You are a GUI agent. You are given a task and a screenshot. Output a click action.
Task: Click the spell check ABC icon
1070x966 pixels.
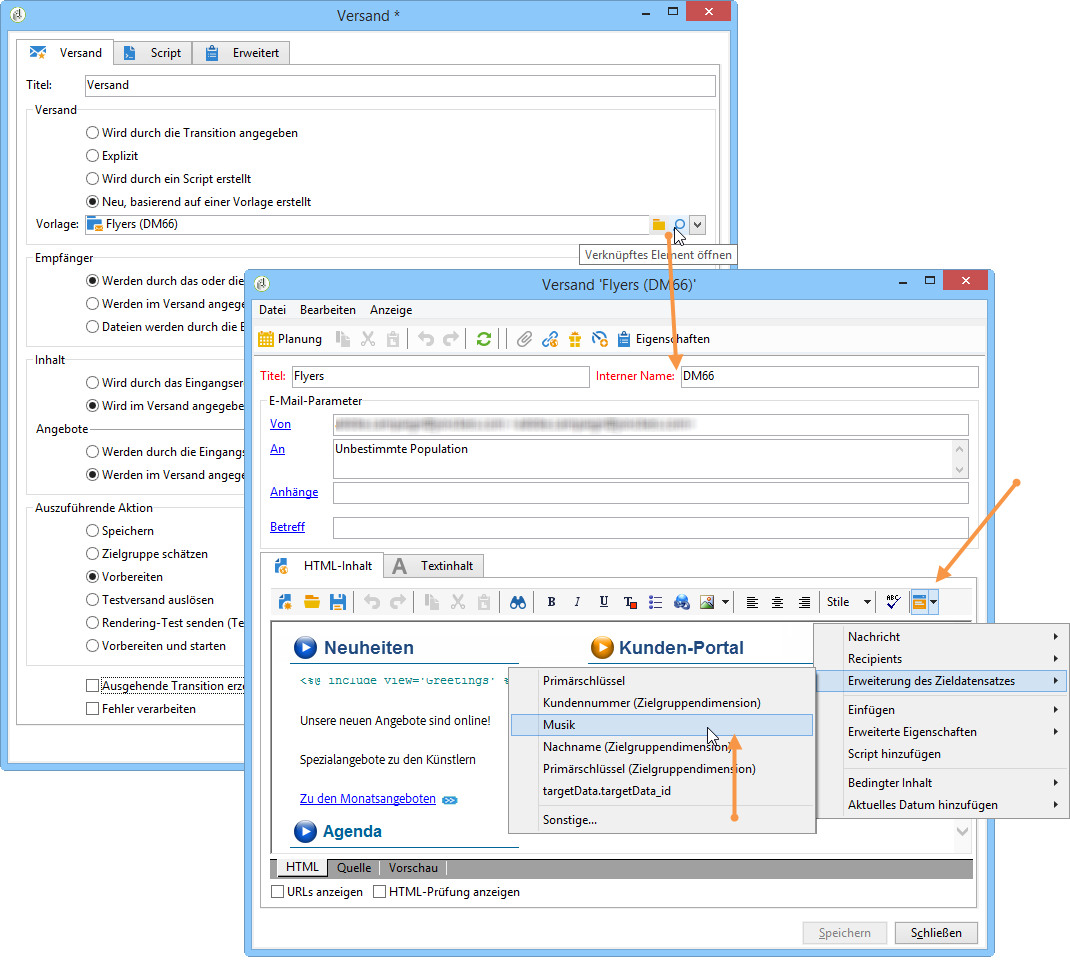click(893, 602)
